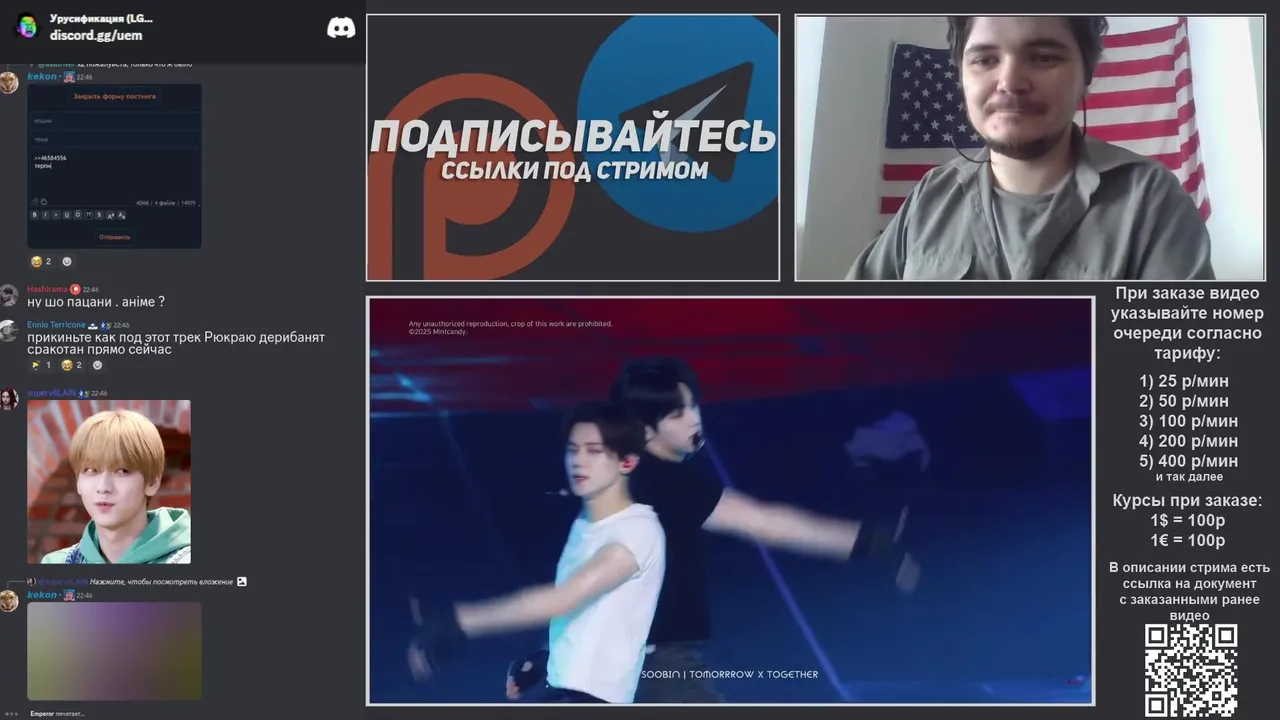This screenshot has width=1280, height=720.
Task: Click the tariff line '1) 25 р/мин'
Action: coord(1184,381)
